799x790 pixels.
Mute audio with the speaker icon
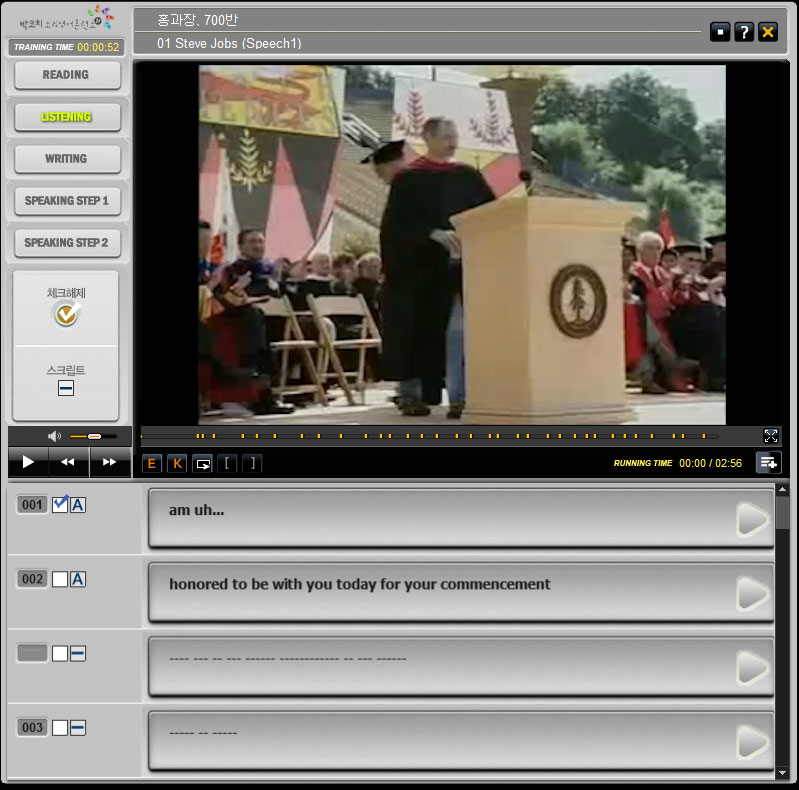pos(54,436)
